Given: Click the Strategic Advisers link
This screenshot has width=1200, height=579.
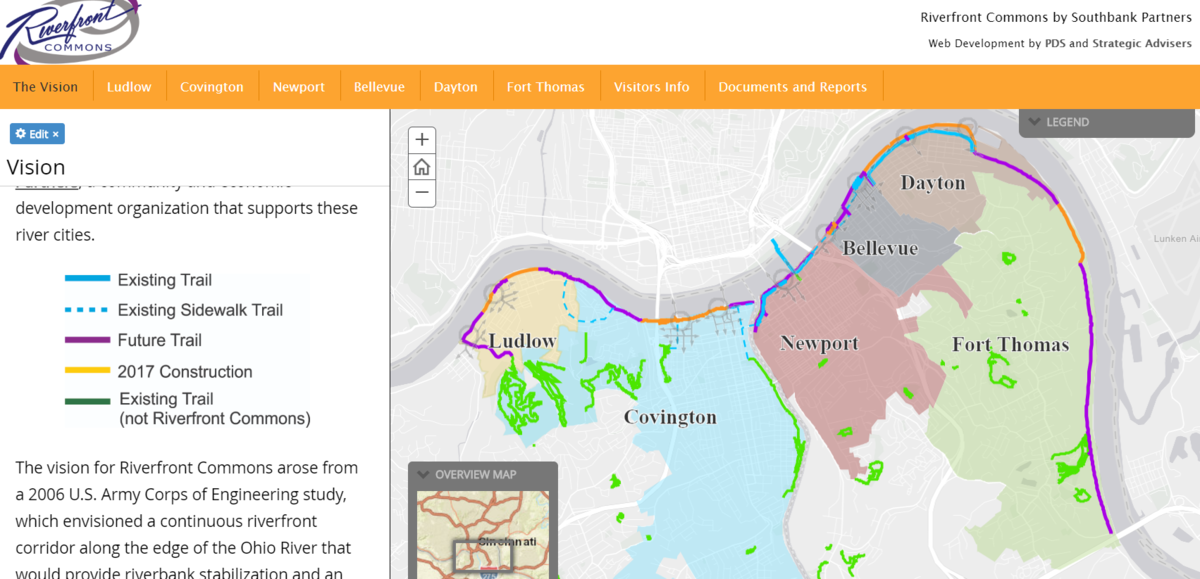Looking at the screenshot, I should (x=1142, y=43).
